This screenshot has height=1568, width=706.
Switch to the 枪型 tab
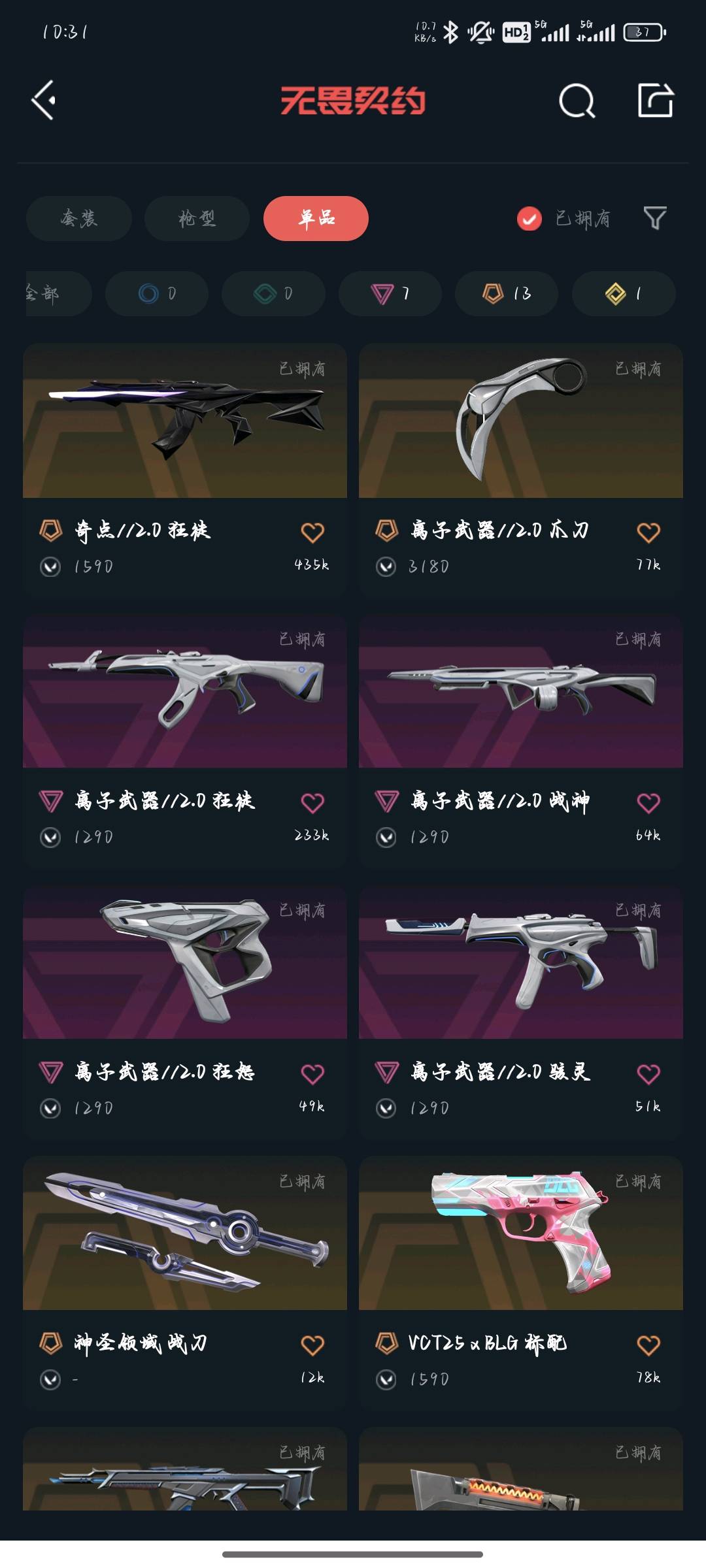[197, 218]
